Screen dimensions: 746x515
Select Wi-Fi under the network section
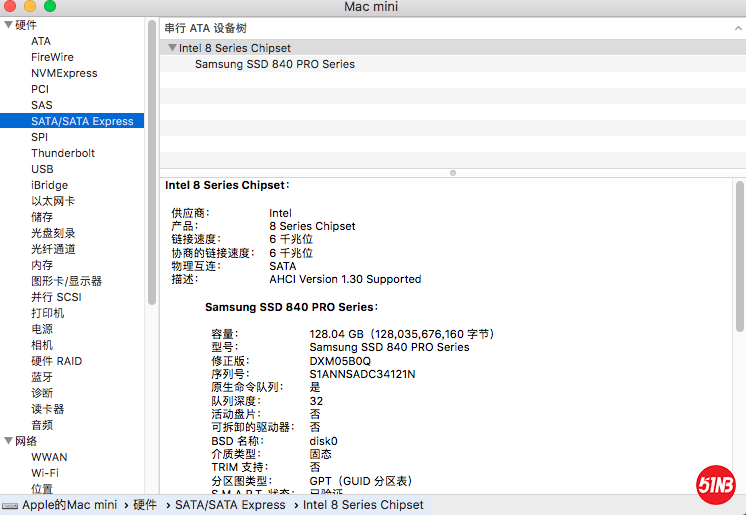[x=44, y=473]
